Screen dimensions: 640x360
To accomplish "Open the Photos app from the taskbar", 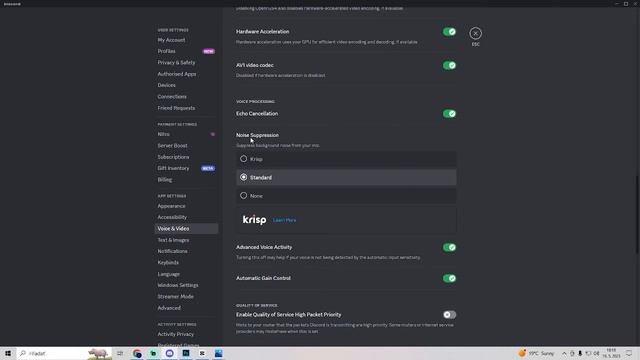I will click(x=218, y=353).
